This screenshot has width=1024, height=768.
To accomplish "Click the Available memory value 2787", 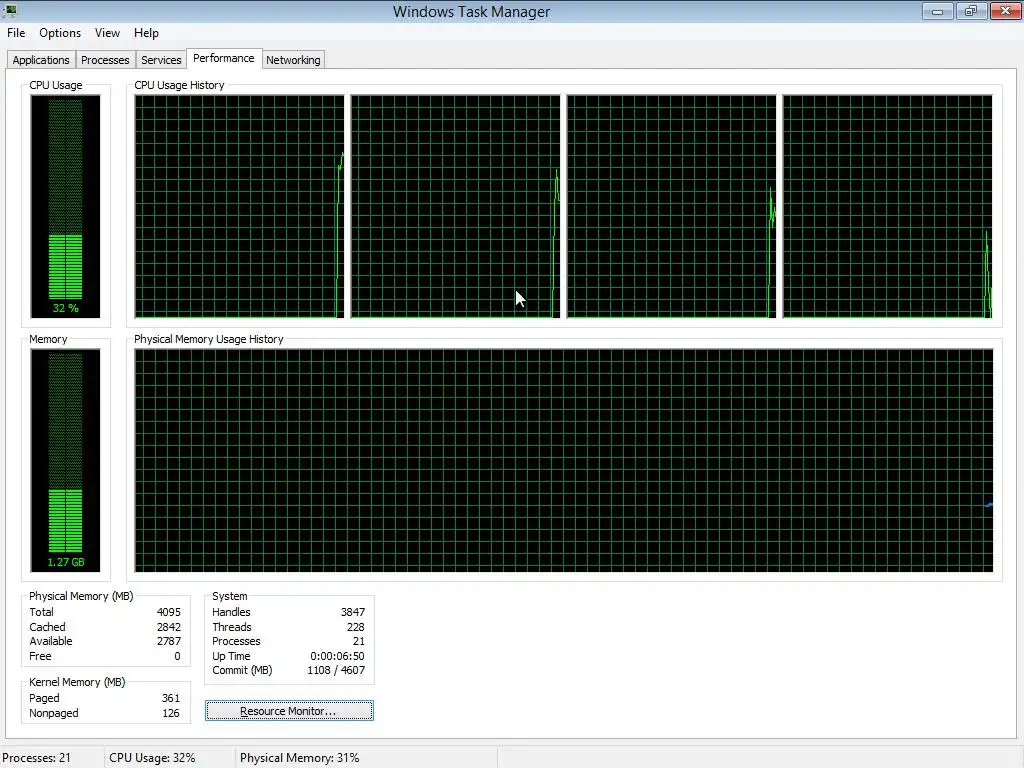I will 168,641.
